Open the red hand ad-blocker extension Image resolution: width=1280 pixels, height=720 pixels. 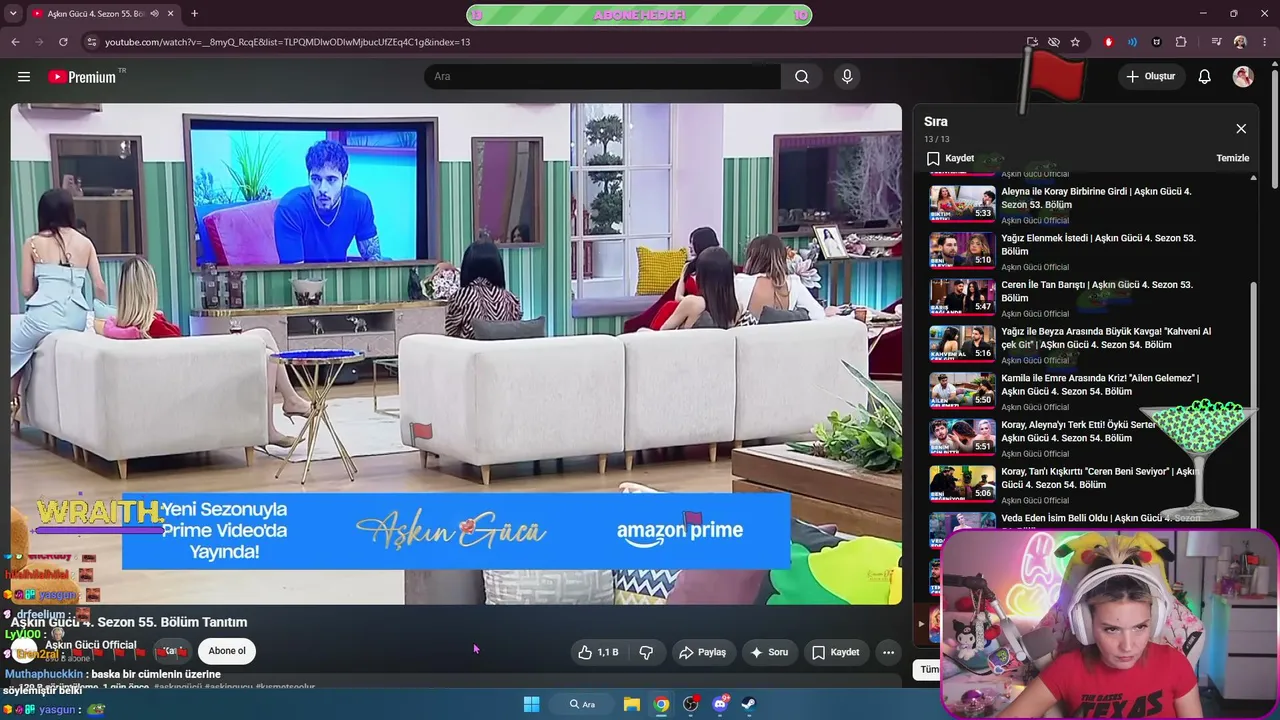pyautogui.click(x=1108, y=42)
